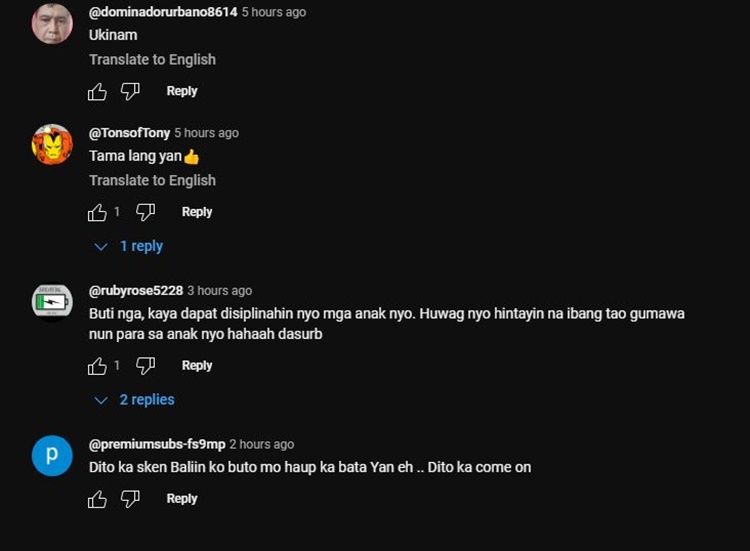Open the blue "p" avatar of @premiumsubs-fs9mp
Image resolution: width=750 pixels, height=551 pixels.
pyautogui.click(x=52, y=456)
